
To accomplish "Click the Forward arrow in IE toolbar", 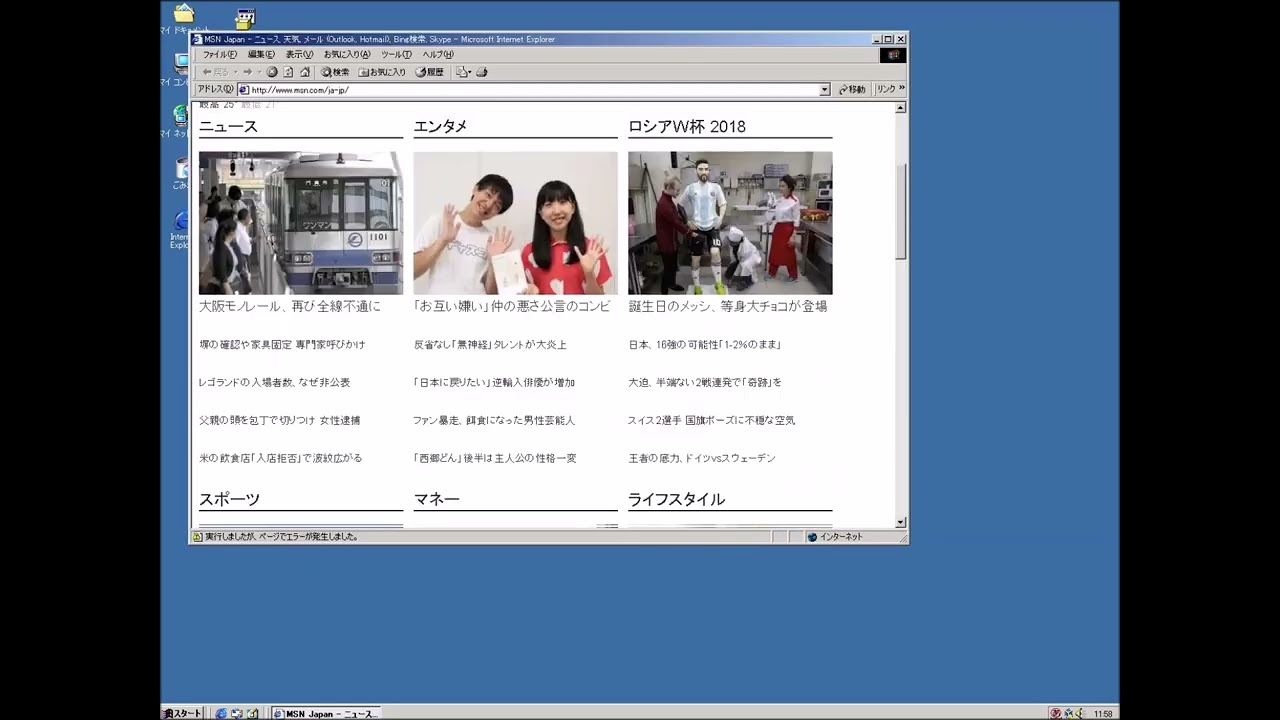I will 247,72.
